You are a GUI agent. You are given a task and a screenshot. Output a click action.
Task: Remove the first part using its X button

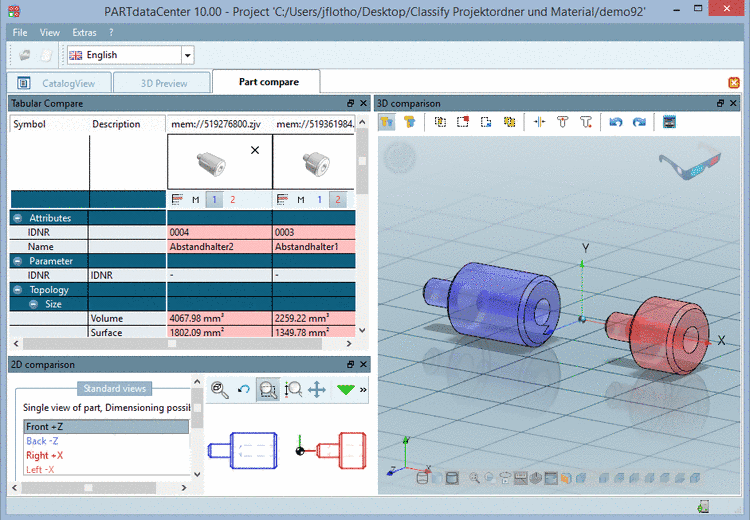pyautogui.click(x=255, y=149)
